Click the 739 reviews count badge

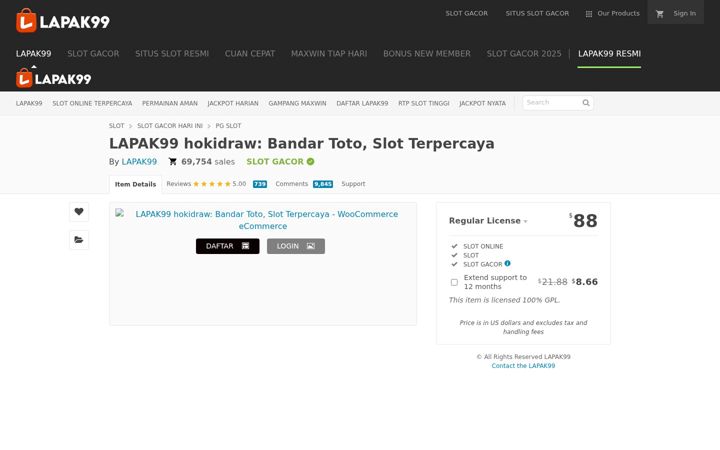260,184
